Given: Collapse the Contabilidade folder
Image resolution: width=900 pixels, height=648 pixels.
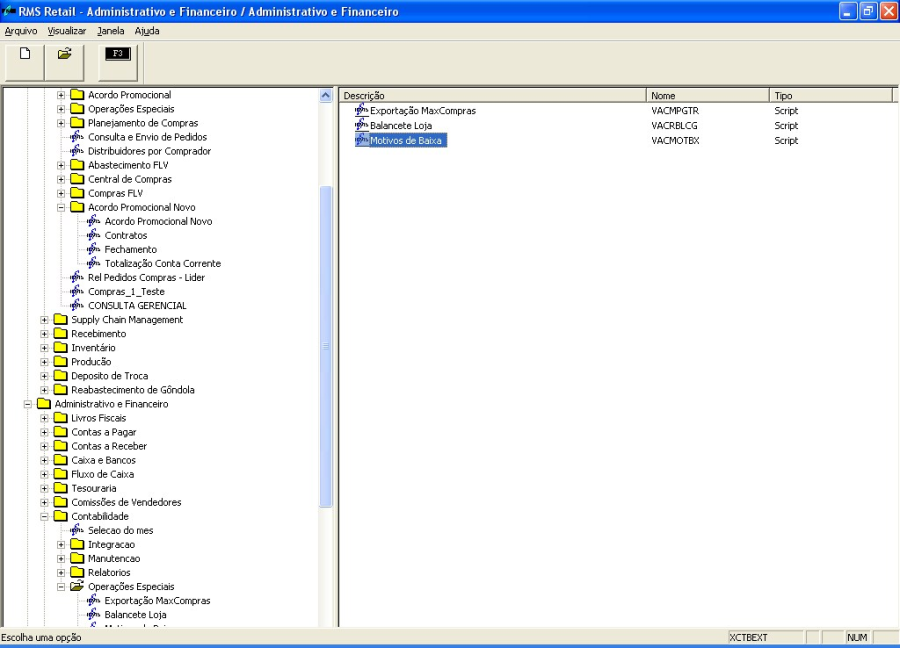Looking at the screenshot, I should (x=44, y=517).
